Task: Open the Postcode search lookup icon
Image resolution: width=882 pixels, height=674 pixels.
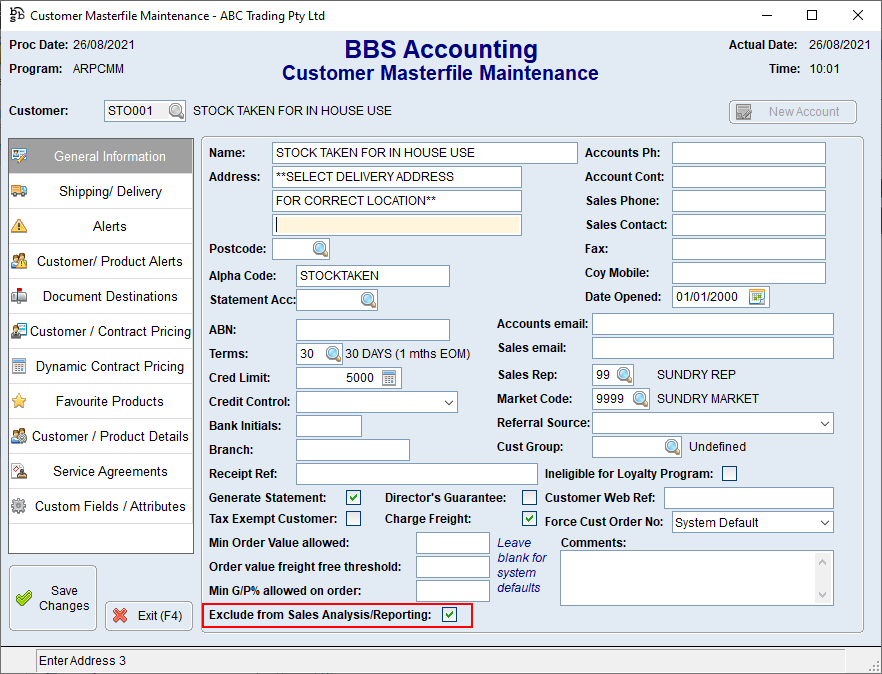Action: click(319, 248)
